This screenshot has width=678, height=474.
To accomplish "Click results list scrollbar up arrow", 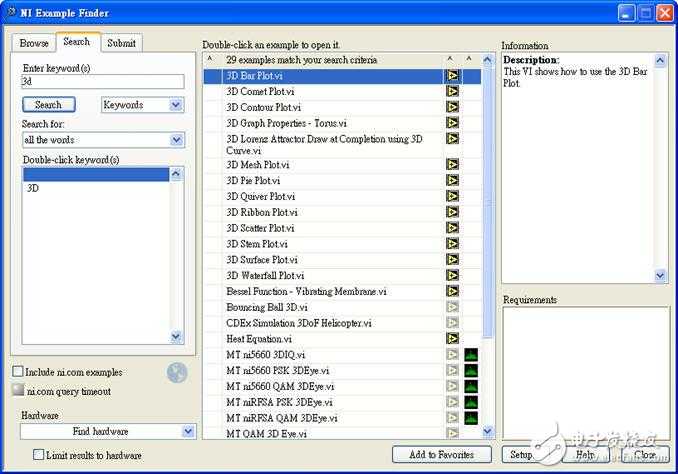I will click(488, 60).
